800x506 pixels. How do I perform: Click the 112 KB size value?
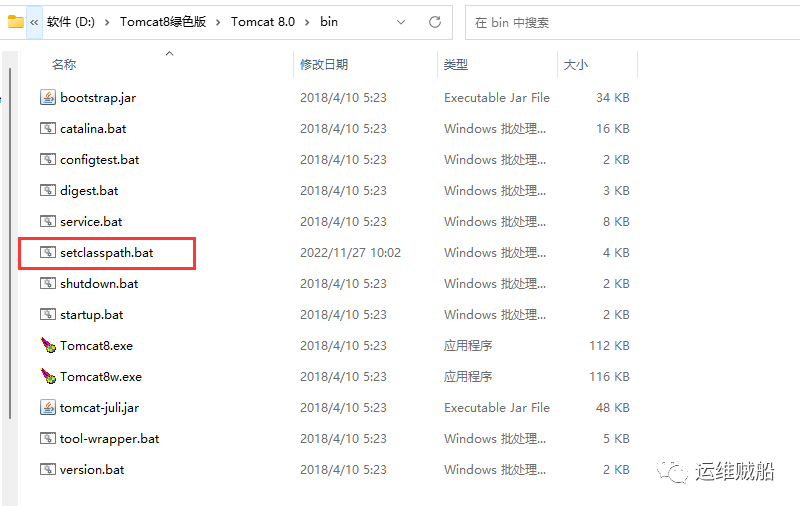coord(609,345)
